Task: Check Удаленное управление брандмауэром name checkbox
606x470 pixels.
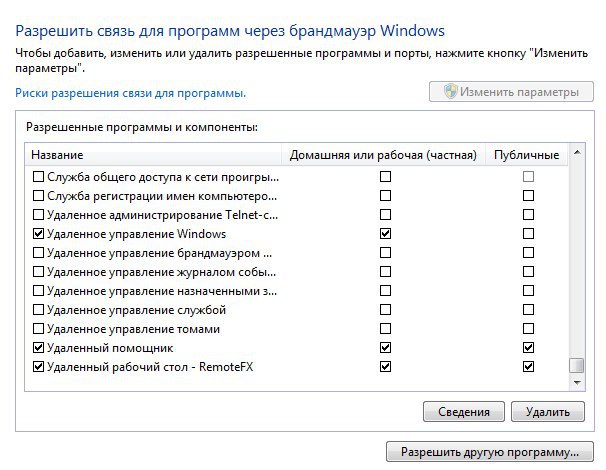Action: (x=38, y=252)
